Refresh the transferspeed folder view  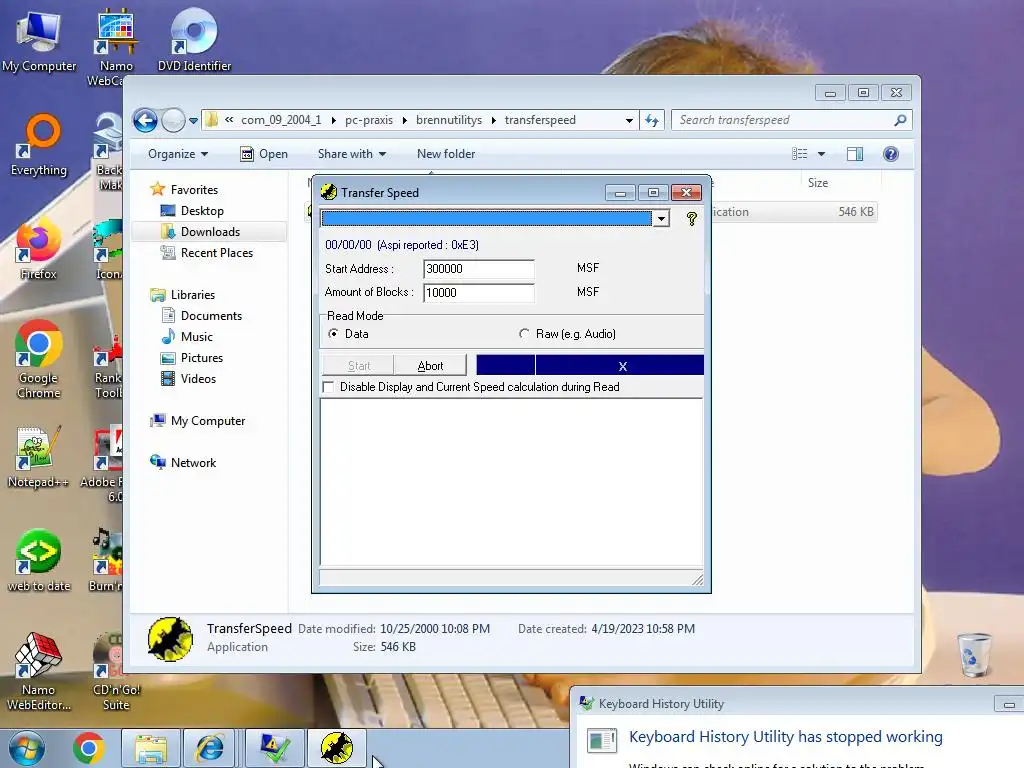pyautogui.click(x=652, y=120)
